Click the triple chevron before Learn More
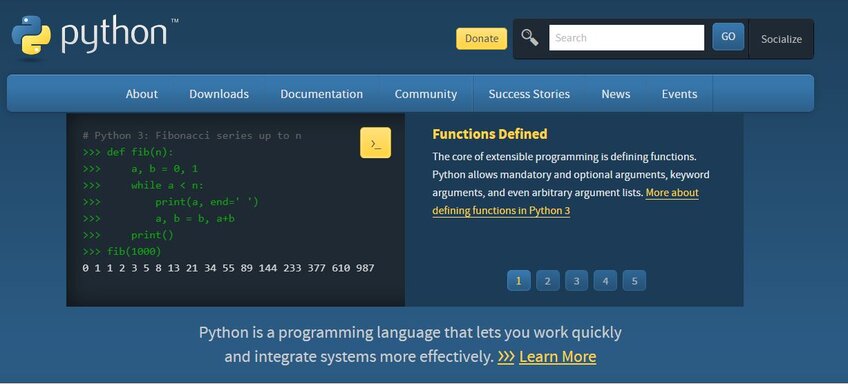The width and height of the screenshot is (848, 384). [x=506, y=357]
